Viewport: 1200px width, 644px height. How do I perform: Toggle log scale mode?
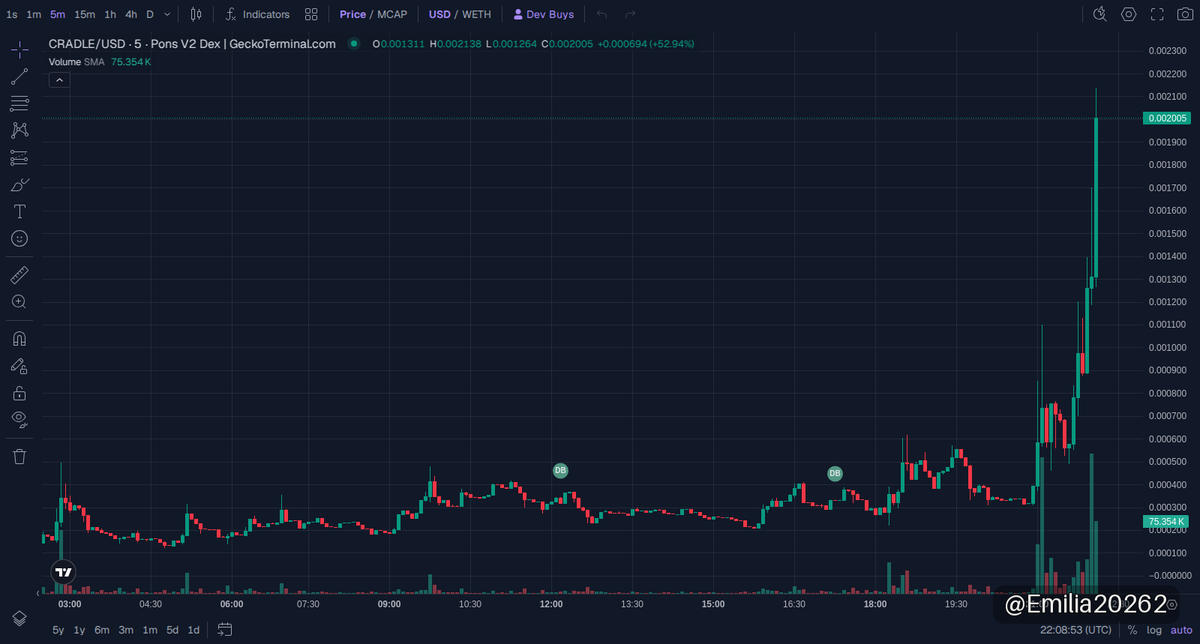(x=1154, y=630)
